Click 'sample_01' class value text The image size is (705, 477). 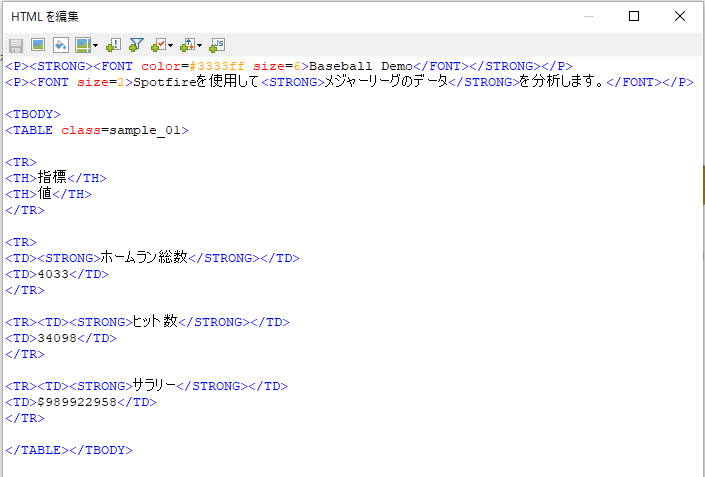[x=145, y=130]
